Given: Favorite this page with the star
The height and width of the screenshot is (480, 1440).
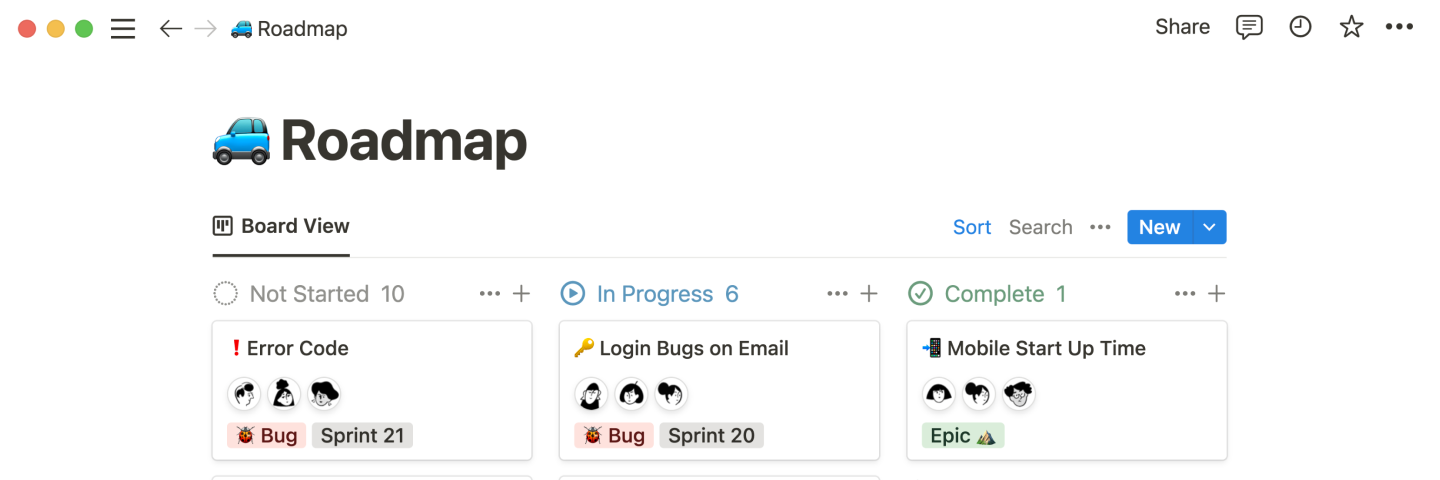Looking at the screenshot, I should pyautogui.click(x=1351, y=27).
